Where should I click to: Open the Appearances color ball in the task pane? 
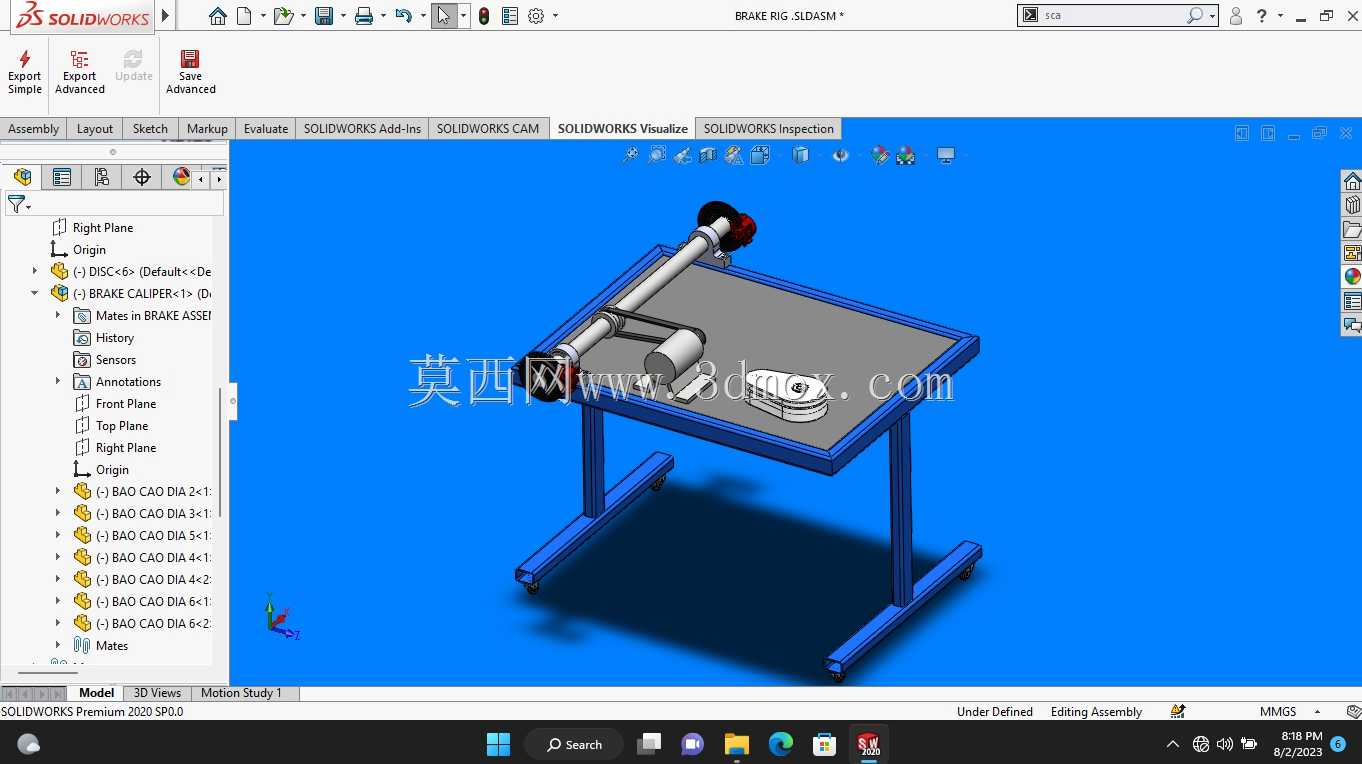(1352, 277)
